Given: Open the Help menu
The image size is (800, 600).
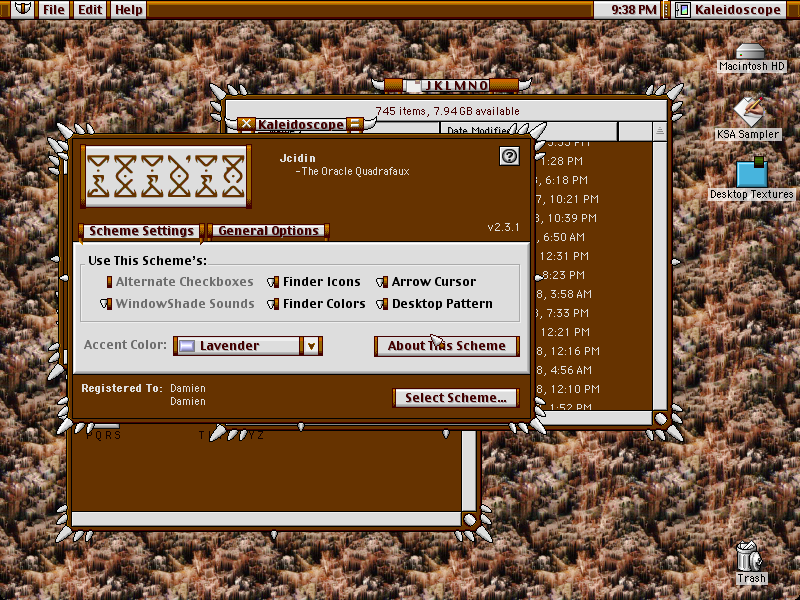Looking at the screenshot, I should click(x=129, y=10).
